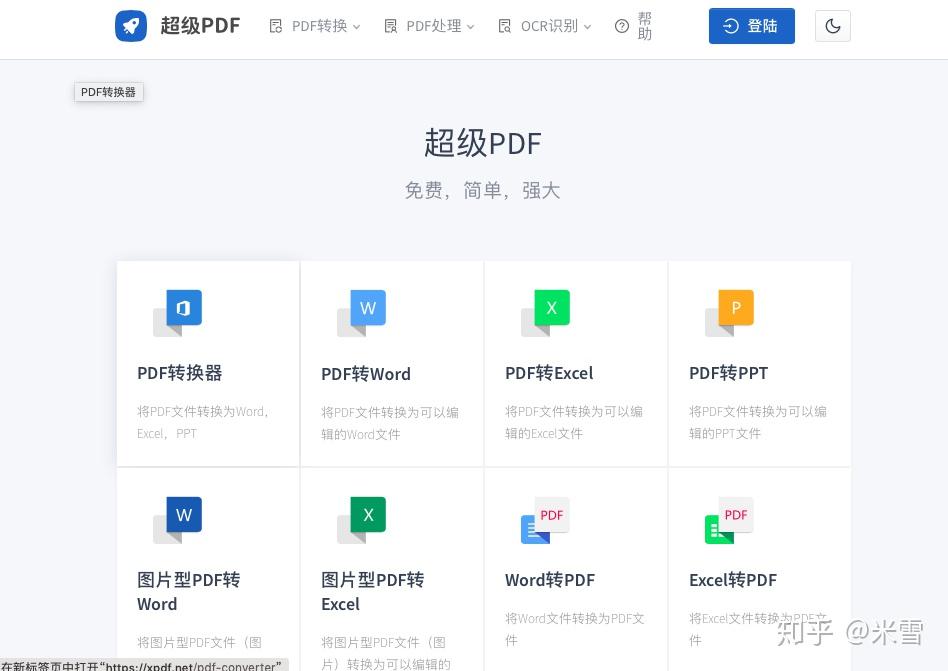
Task: Click description 将PDF文件转换为Word, Excel, PPT
Action: pyautogui.click(x=203, y=423)
